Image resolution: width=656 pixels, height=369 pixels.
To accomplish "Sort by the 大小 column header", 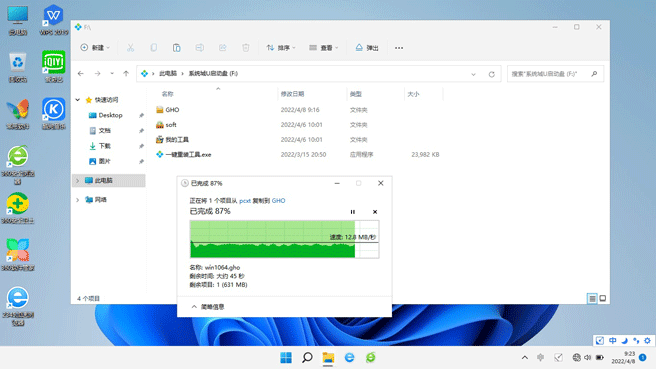I will (413, 94).
